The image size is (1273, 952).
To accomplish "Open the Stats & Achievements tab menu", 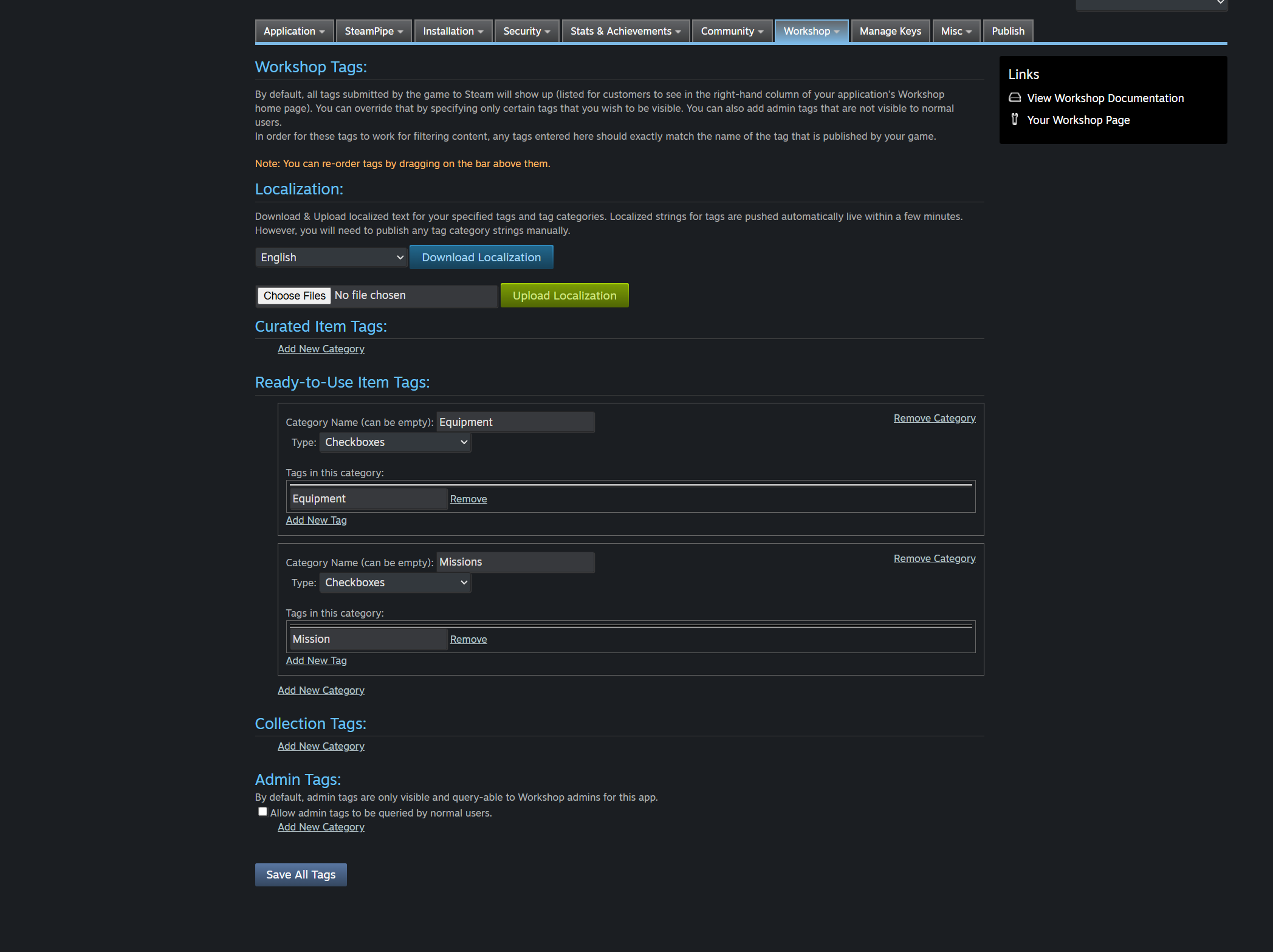I will click(625, 31).
